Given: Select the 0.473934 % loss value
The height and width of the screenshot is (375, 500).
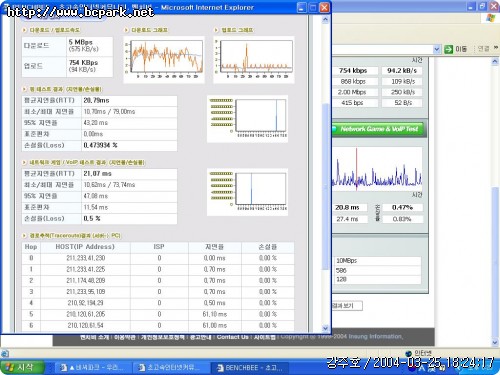Looking at the screenshot, I should pos(100,145).
